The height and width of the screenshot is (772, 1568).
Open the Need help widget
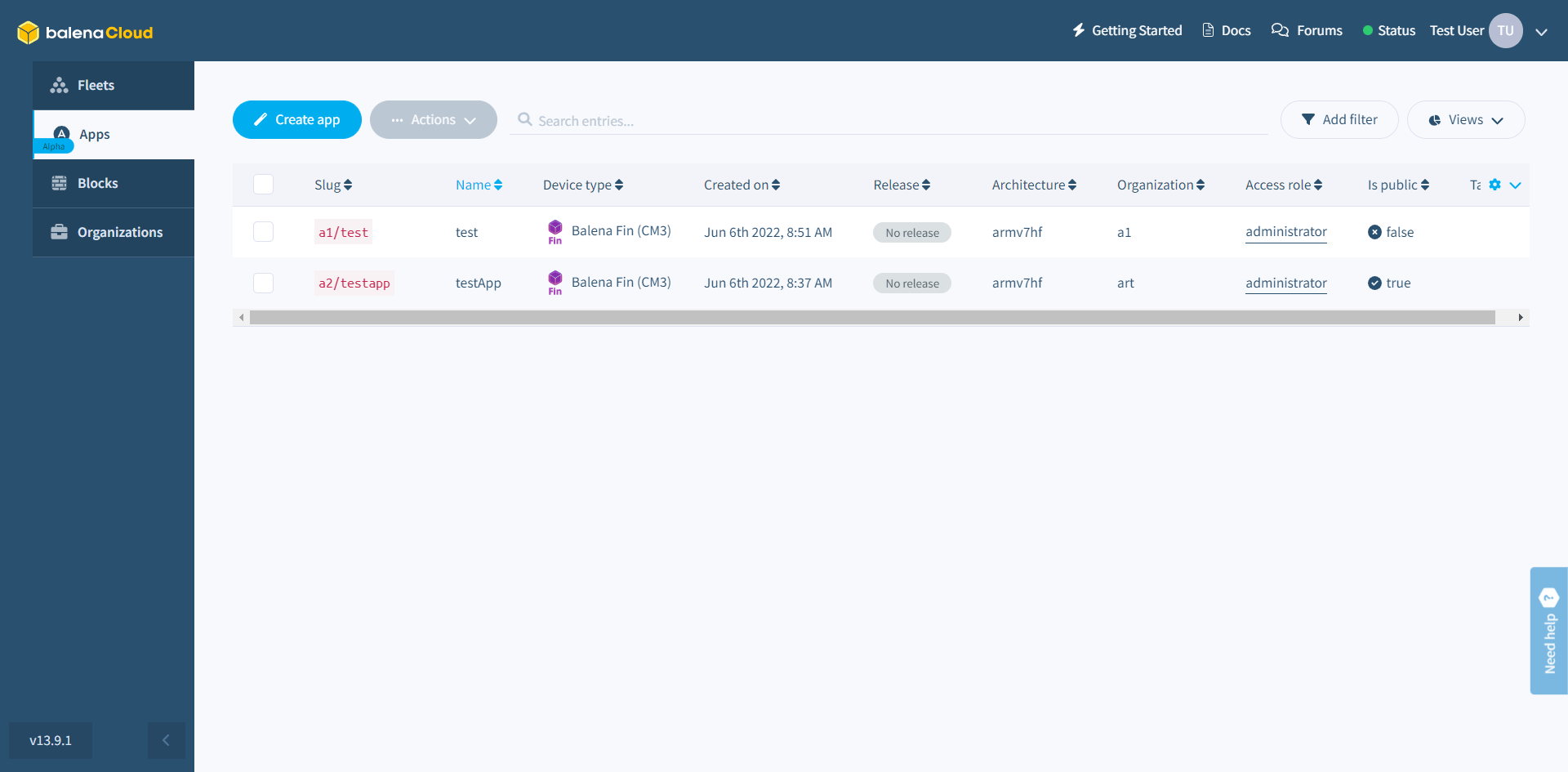tap(1548, 631)
